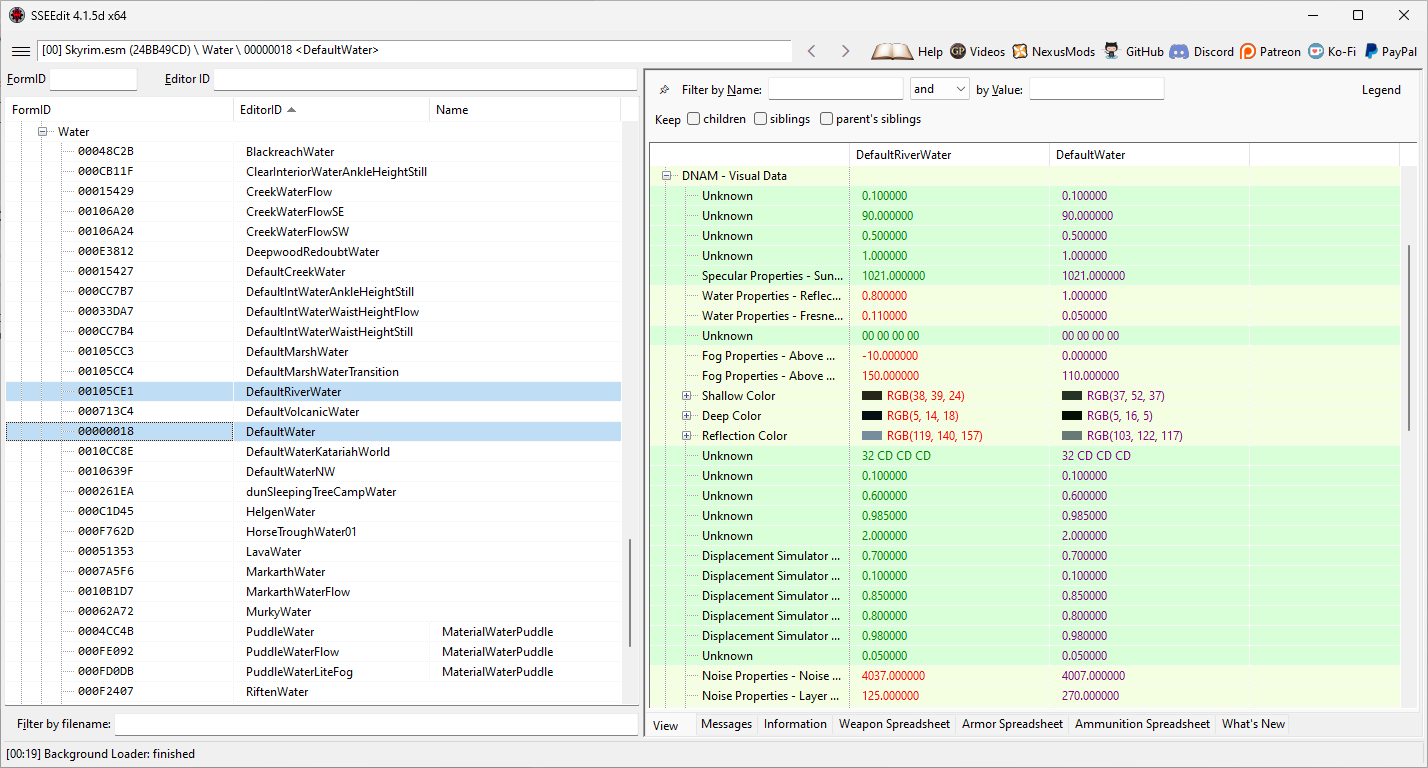Open the Weapon Spreadsheet tab
The image size is (1428, 768).
[894, 724]
